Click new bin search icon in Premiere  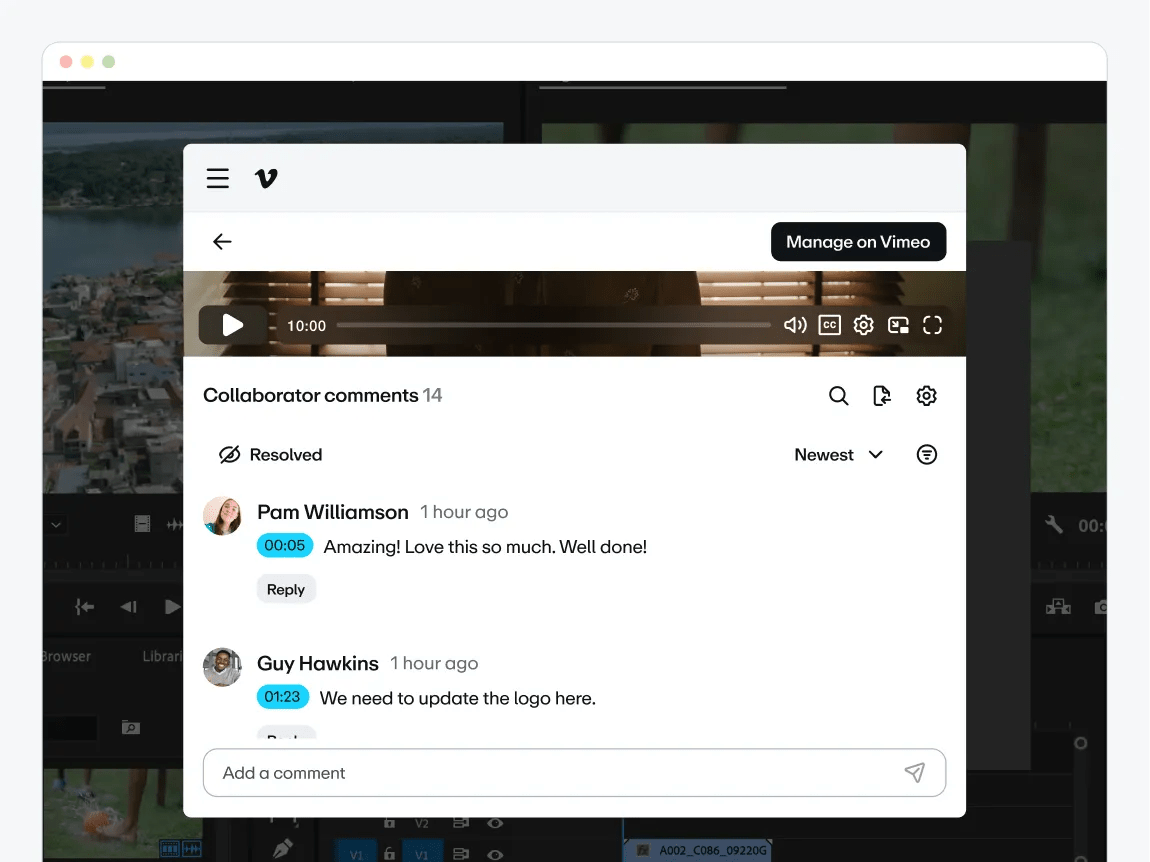click(x=131, y=727)
